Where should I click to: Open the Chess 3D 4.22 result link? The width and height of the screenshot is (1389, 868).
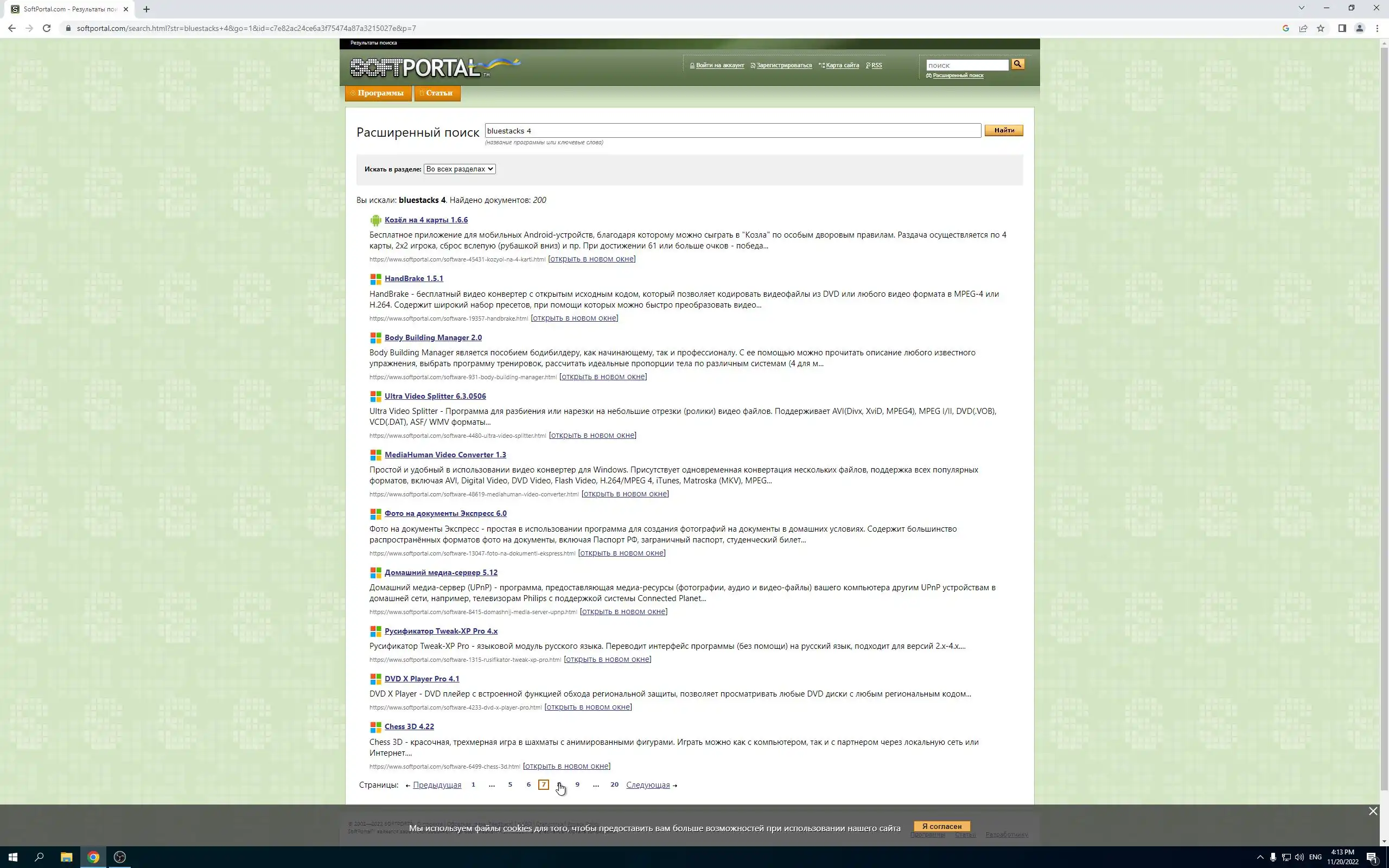coord(409,727)
